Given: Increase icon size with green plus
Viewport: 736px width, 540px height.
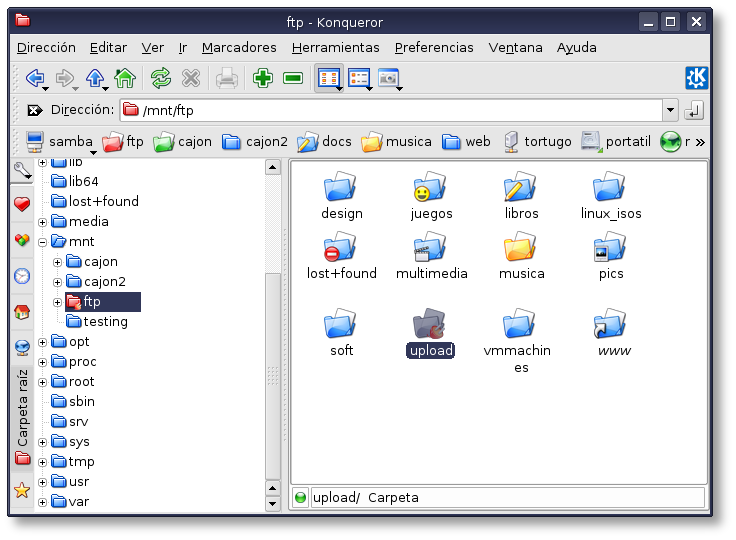Looking at the screenshot, I should click(263, 78).
